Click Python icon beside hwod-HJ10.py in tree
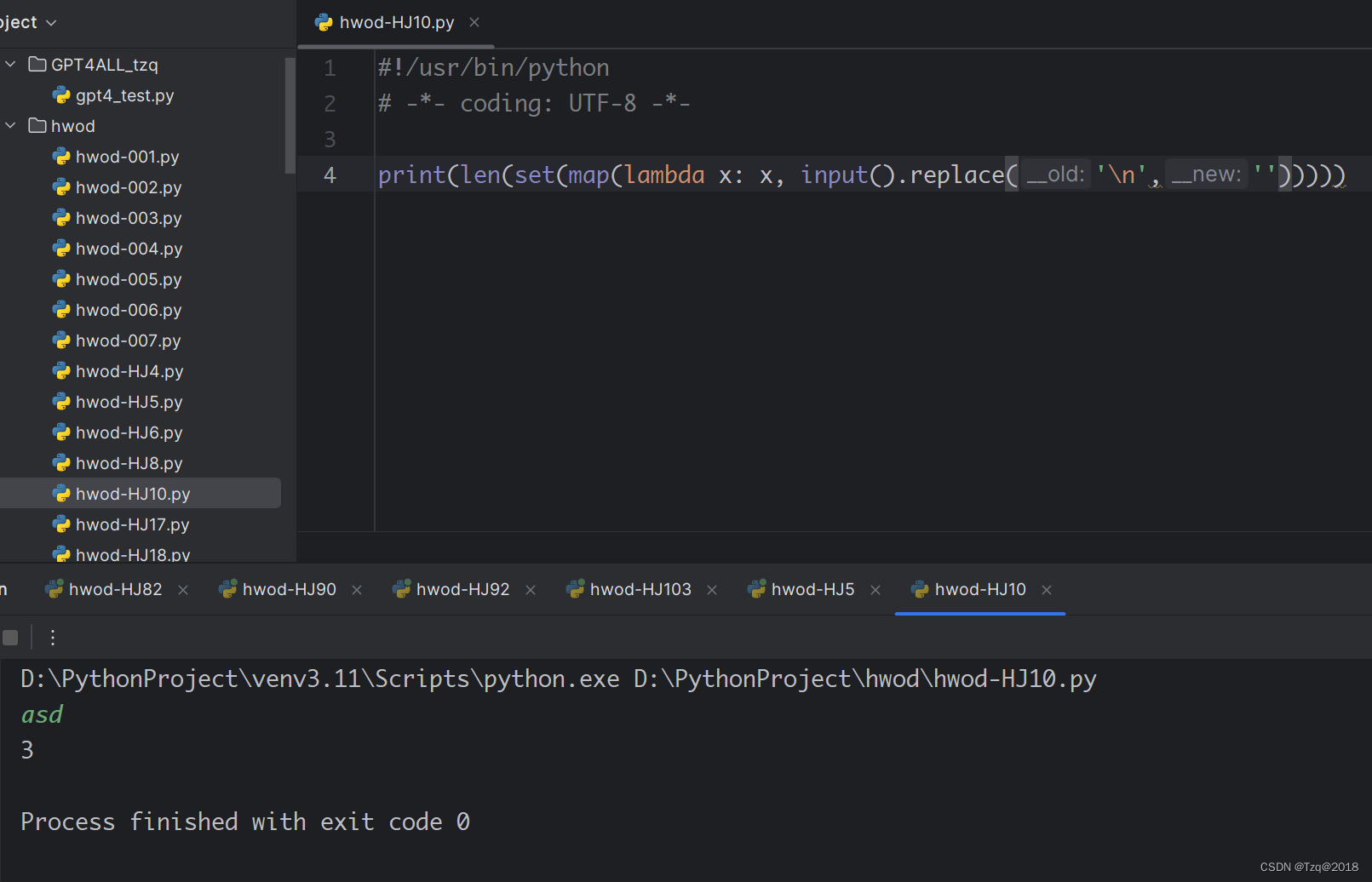This screenshot has width=1372, height=882. [x=61, y=493]
